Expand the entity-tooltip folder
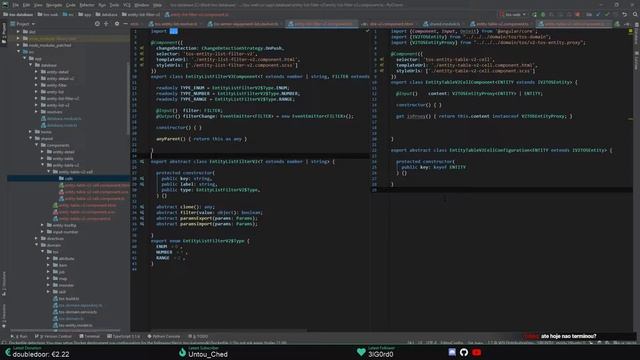 (42, 225)
